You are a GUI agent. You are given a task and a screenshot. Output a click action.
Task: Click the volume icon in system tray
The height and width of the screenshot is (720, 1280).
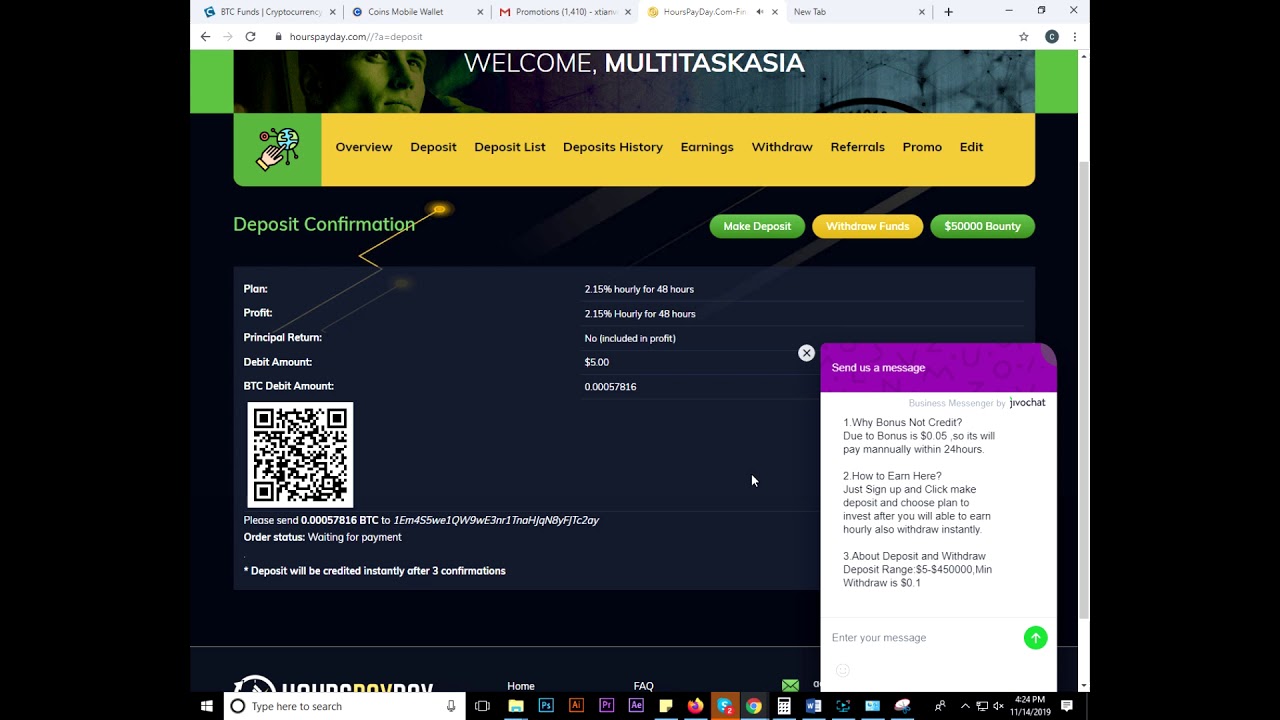click(x=998, y=706)
